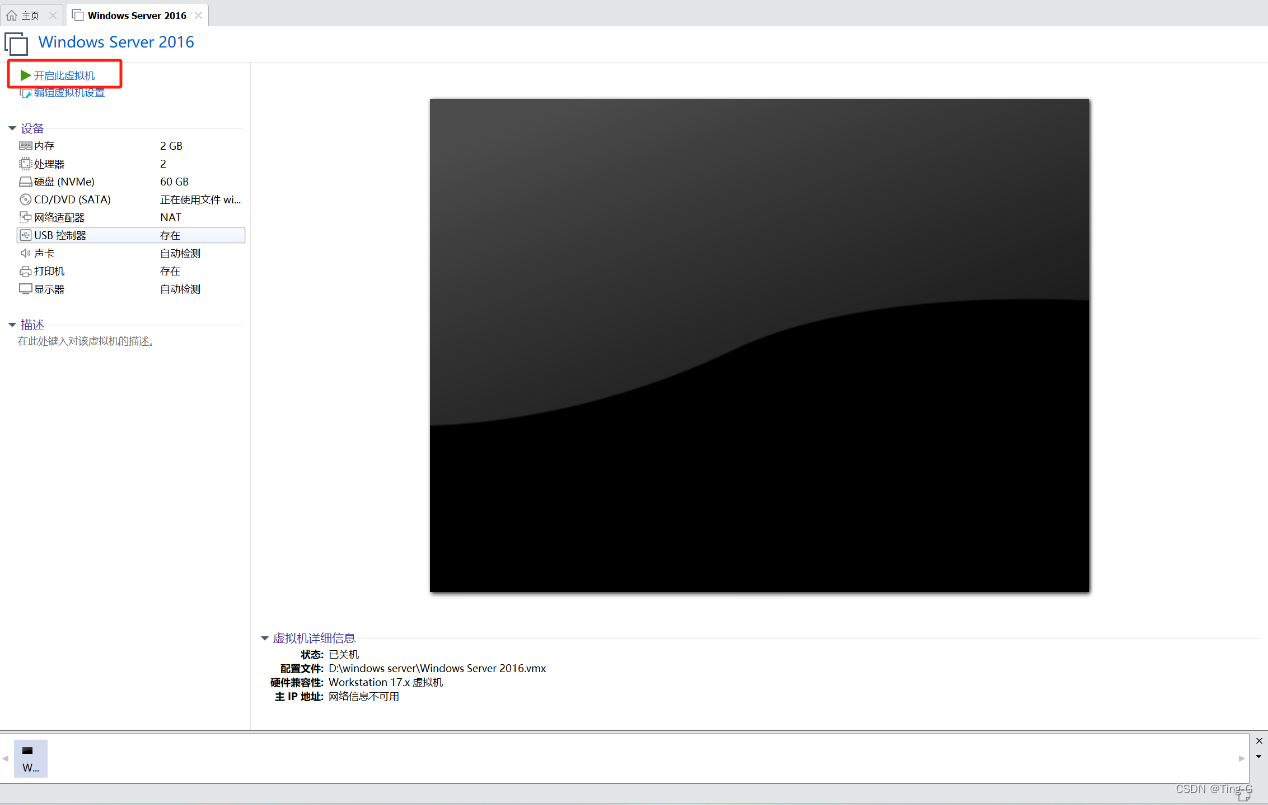Select the 硬盘 (NVMe) device label
The height and width of the screenshot is (805, 1268).
(64, 182)
